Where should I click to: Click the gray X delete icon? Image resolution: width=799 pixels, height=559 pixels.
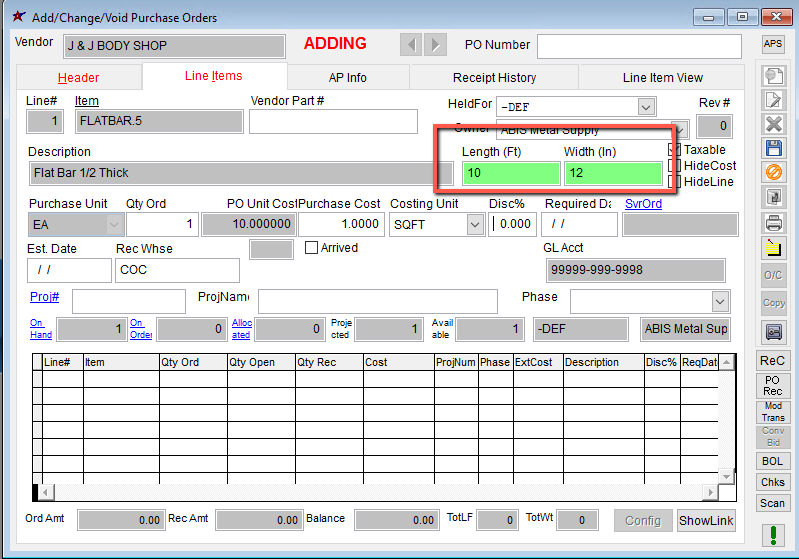point(773,123)
